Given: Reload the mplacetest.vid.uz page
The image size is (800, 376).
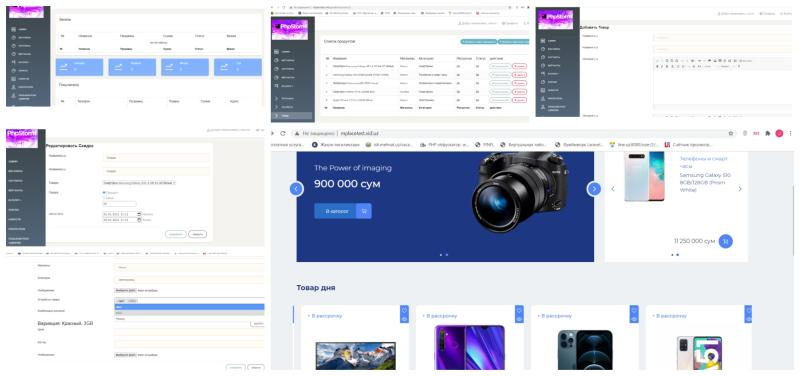Looking at the screenshot, I should pyautogui.click(x=283, y=133).
